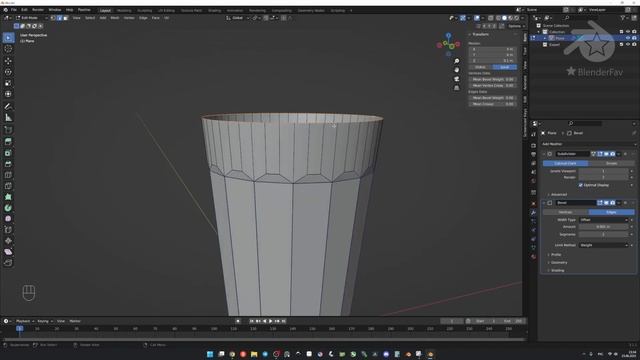Click the Bevel Amount field
Image resolution: width=640 pixels, height=360 pixels.
(x=603, y=227)
